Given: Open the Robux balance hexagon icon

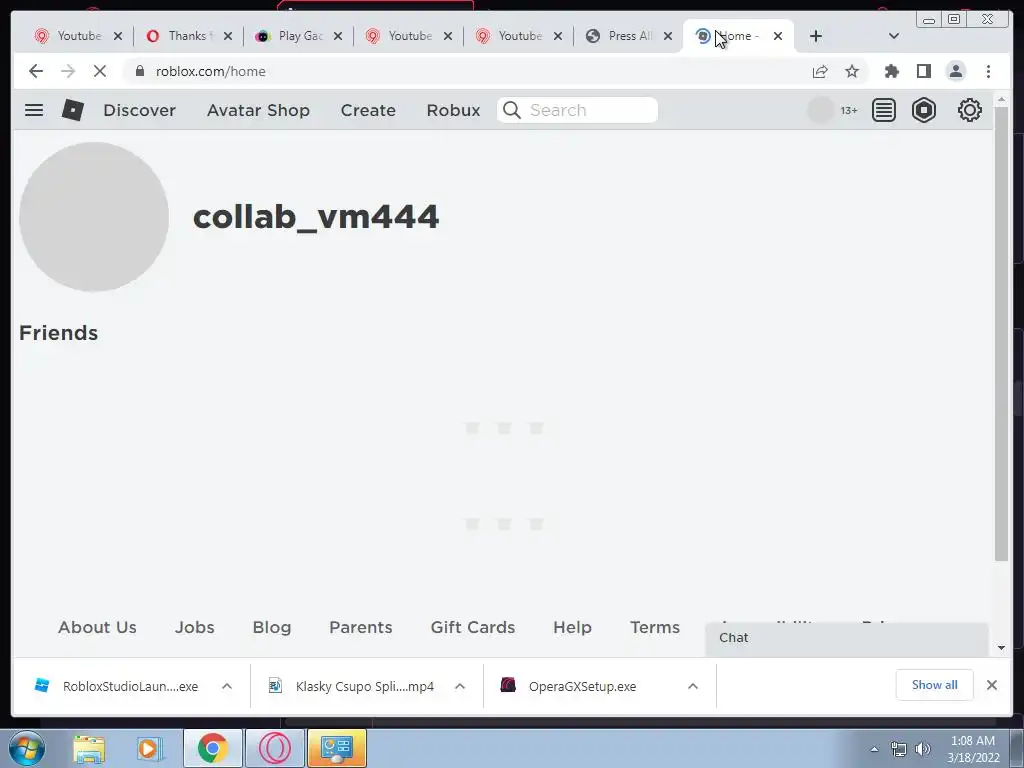Looking at the screenshot, I should (x=924, y=110).
